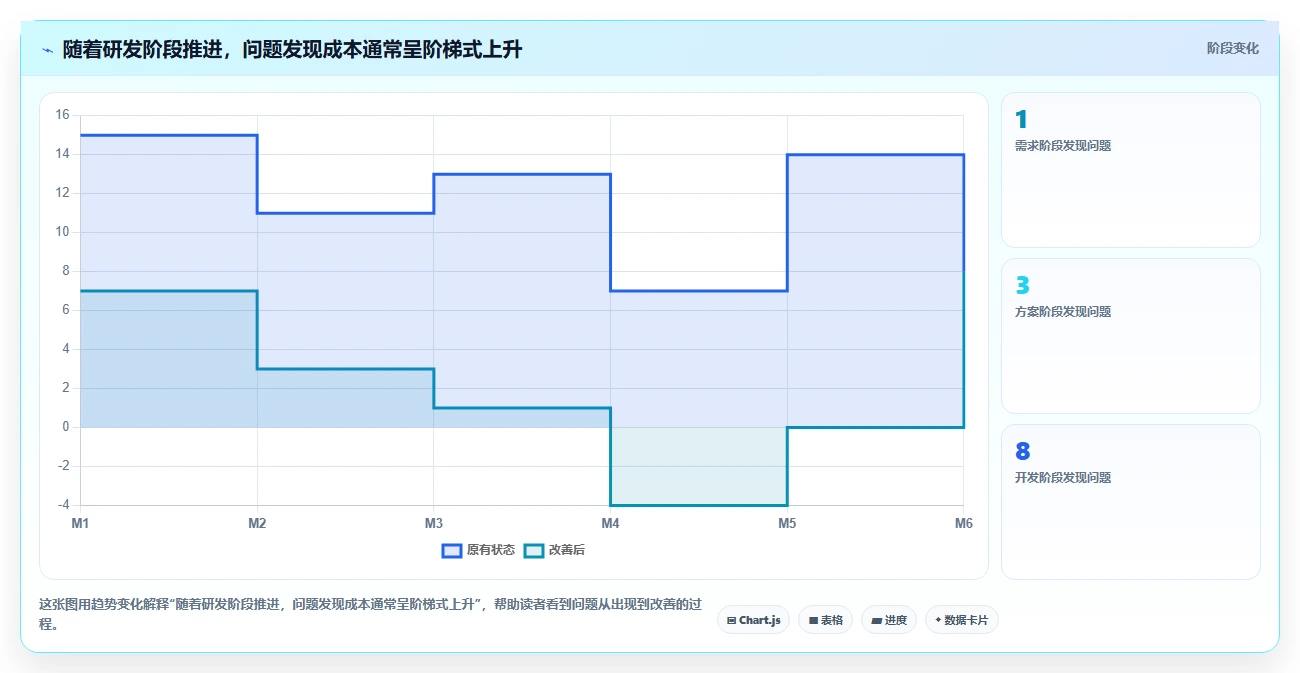
Task: Toggle the 原有状态 legend item
Action: (478, 550)
